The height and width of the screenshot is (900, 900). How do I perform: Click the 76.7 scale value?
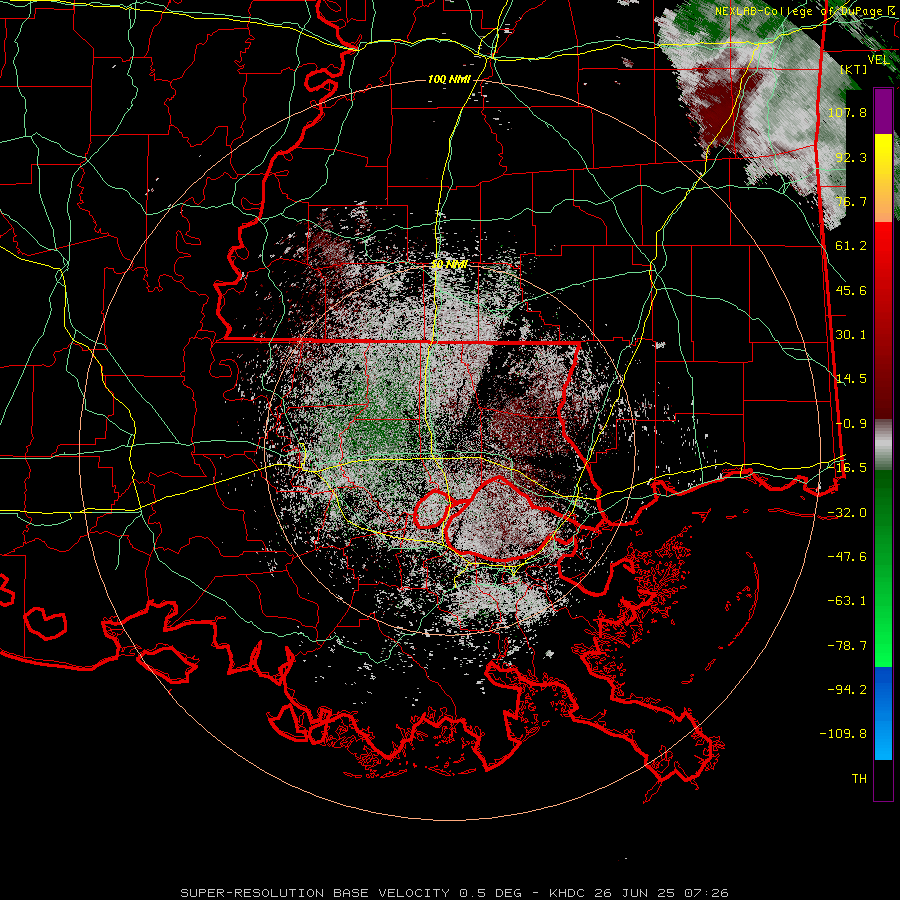851,201
